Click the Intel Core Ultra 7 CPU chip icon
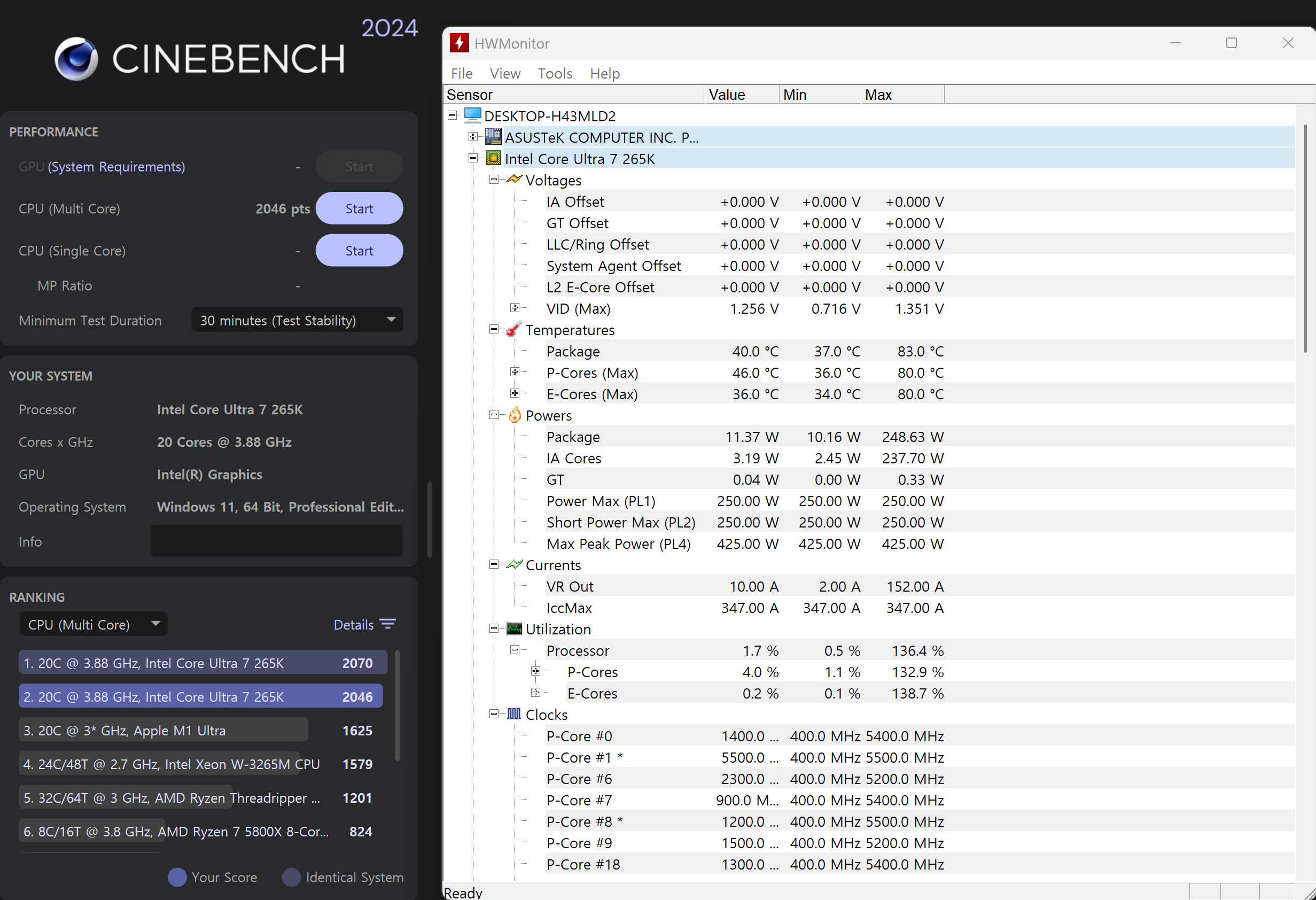The width and height of the screenshot is (1316, 900). pyautogui.click(x=493, y=158)
